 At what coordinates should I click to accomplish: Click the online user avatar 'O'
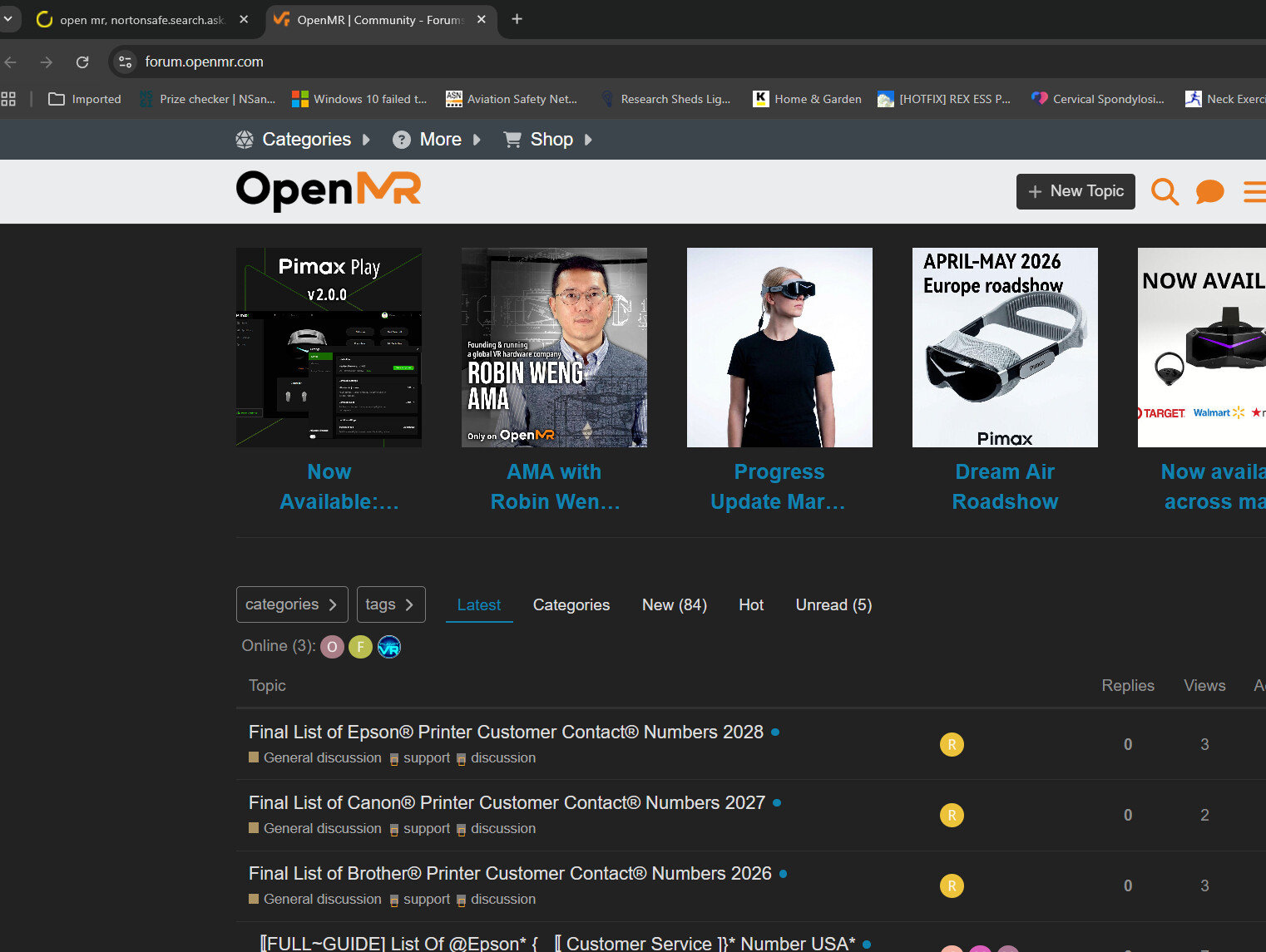[x=332, y=647]
